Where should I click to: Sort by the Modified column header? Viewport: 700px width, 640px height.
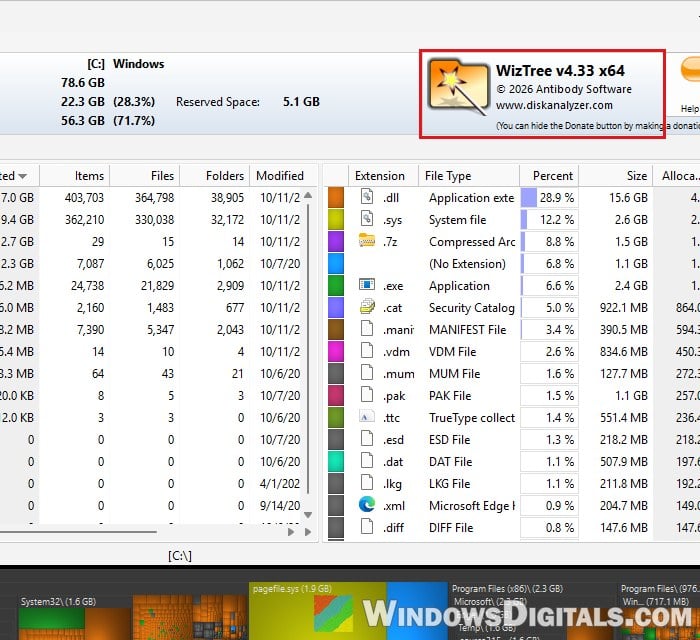coord(284,175)
